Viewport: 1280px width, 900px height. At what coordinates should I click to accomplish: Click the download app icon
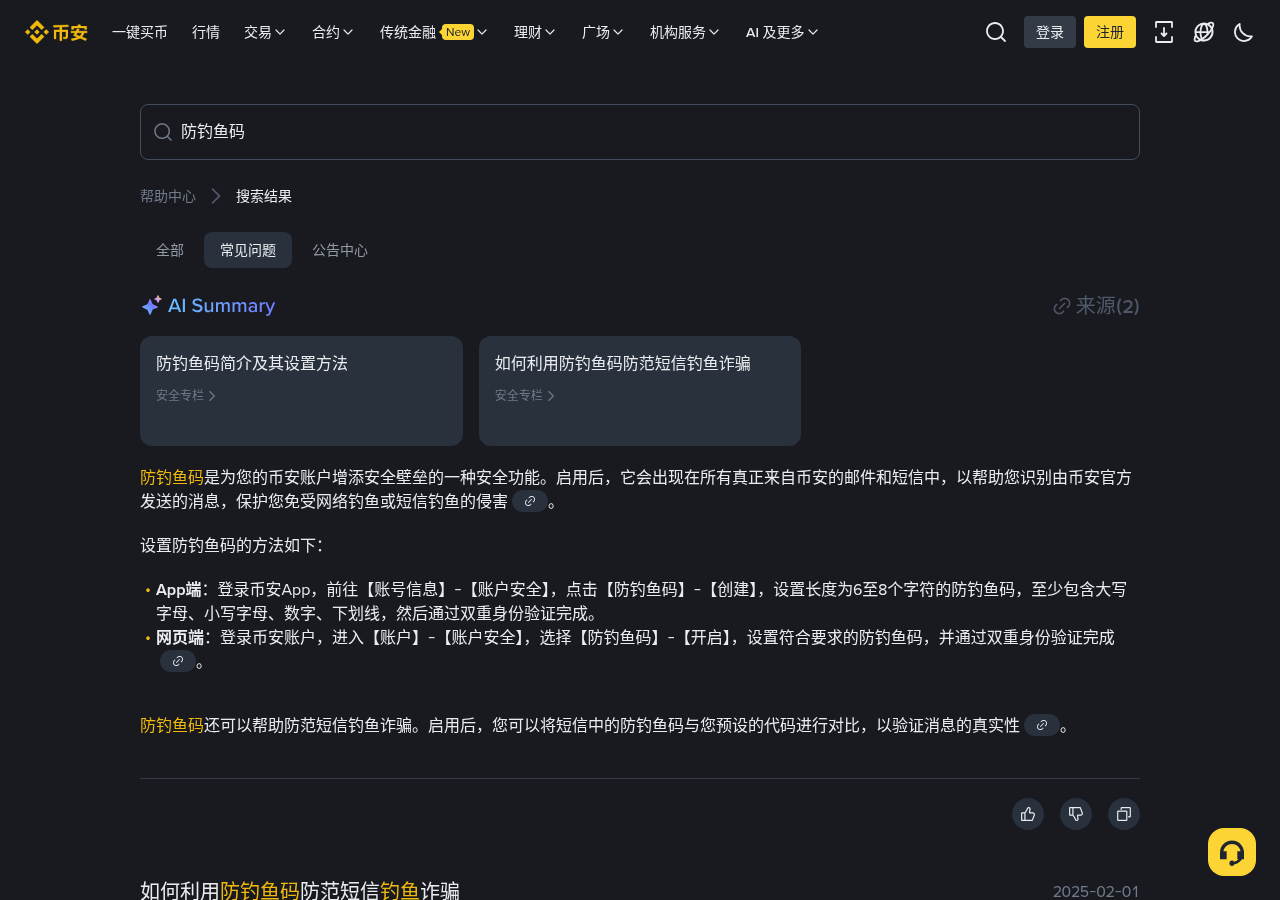tap(1164, 32)
